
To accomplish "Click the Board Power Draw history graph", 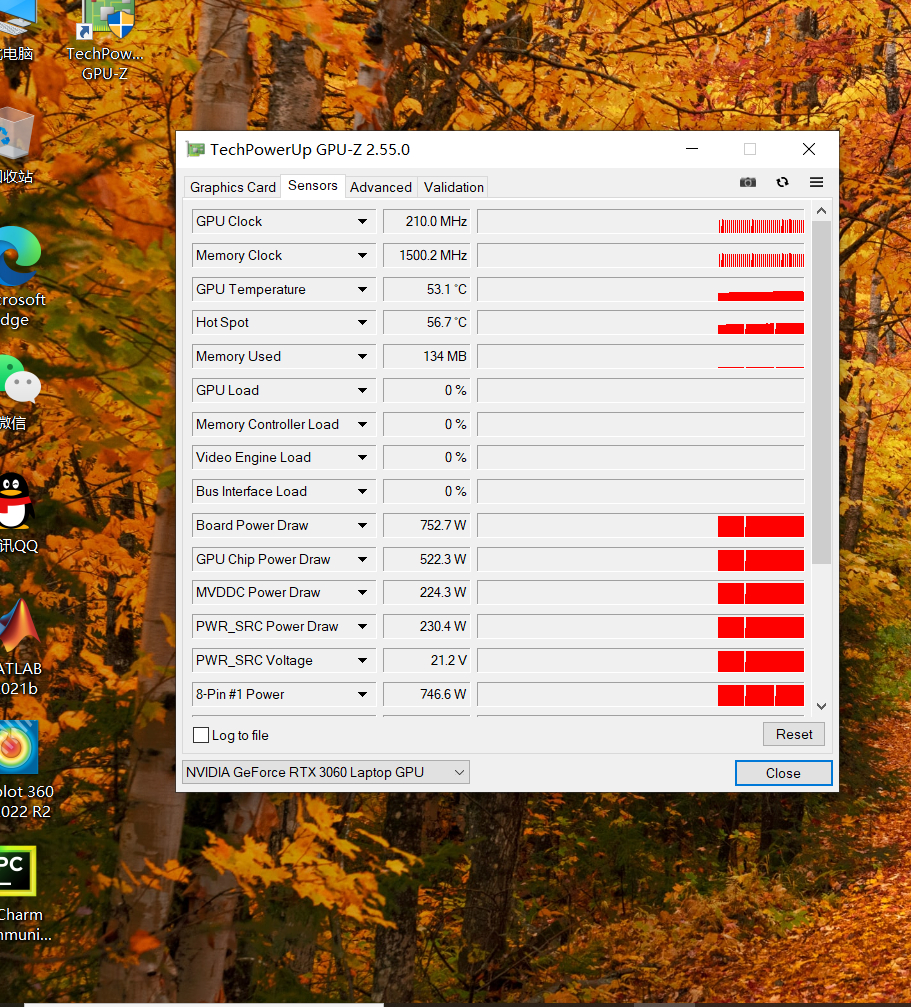I will tap(641, 525).
